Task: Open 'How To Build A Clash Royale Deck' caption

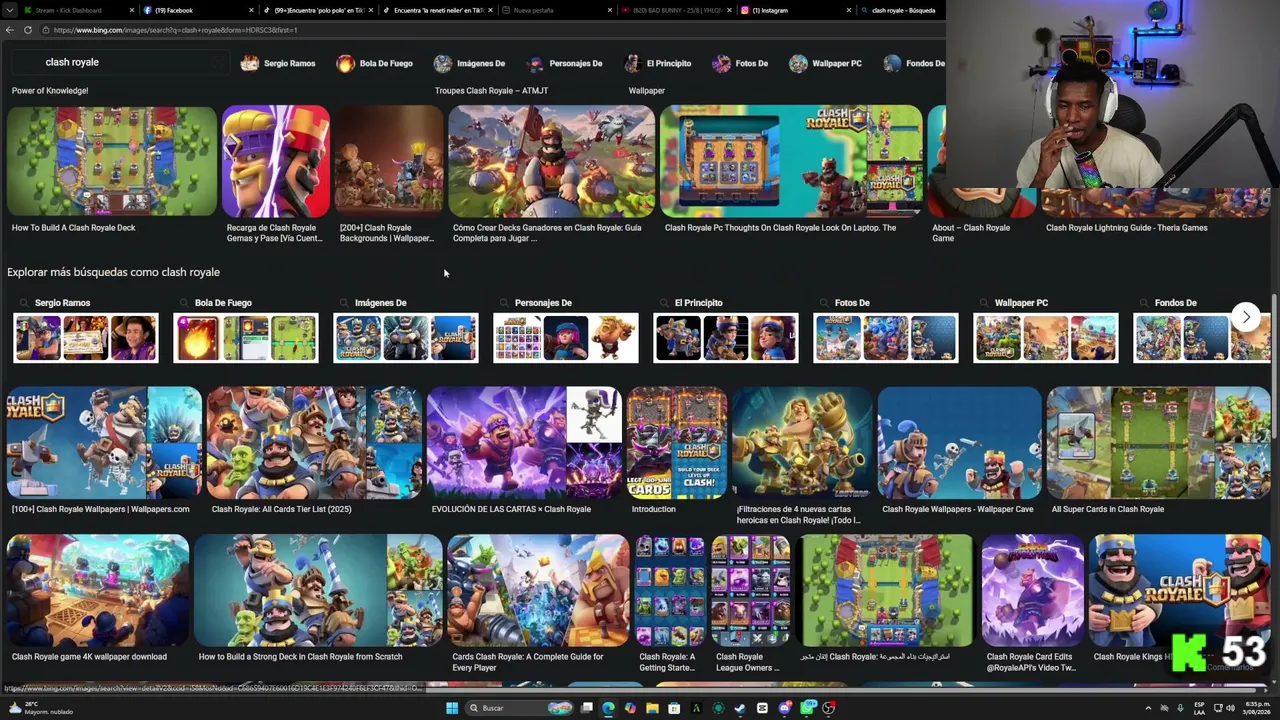Action: (x=74, y=228)
